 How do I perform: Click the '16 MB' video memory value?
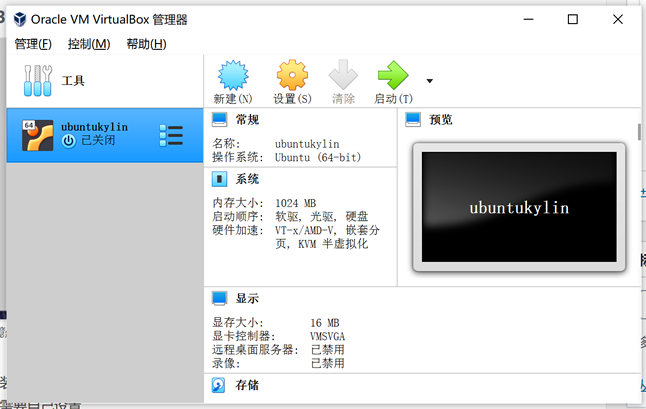[x=325, y=323]
